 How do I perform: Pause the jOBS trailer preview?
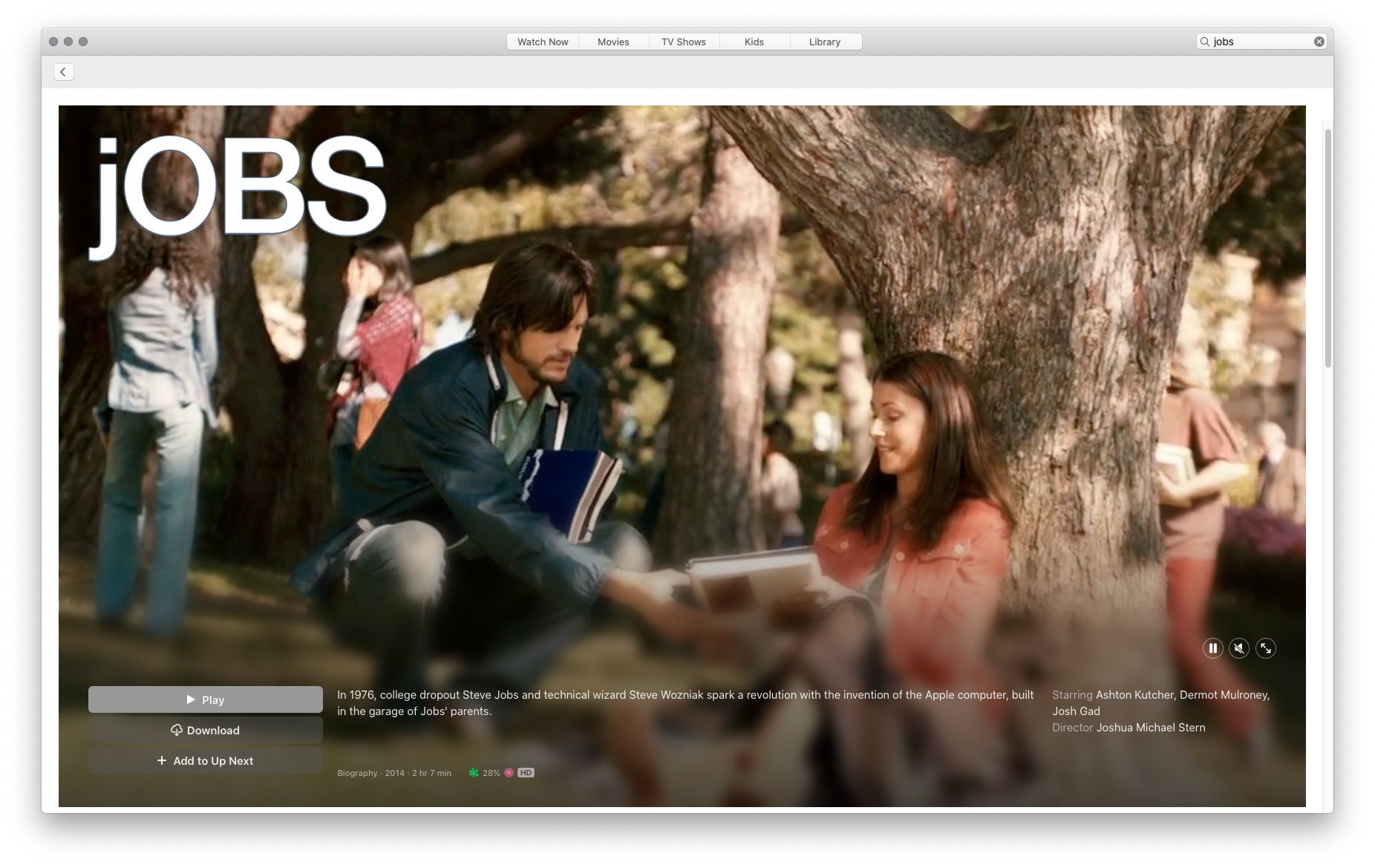pyautogui.click(x=1212, y=648)
